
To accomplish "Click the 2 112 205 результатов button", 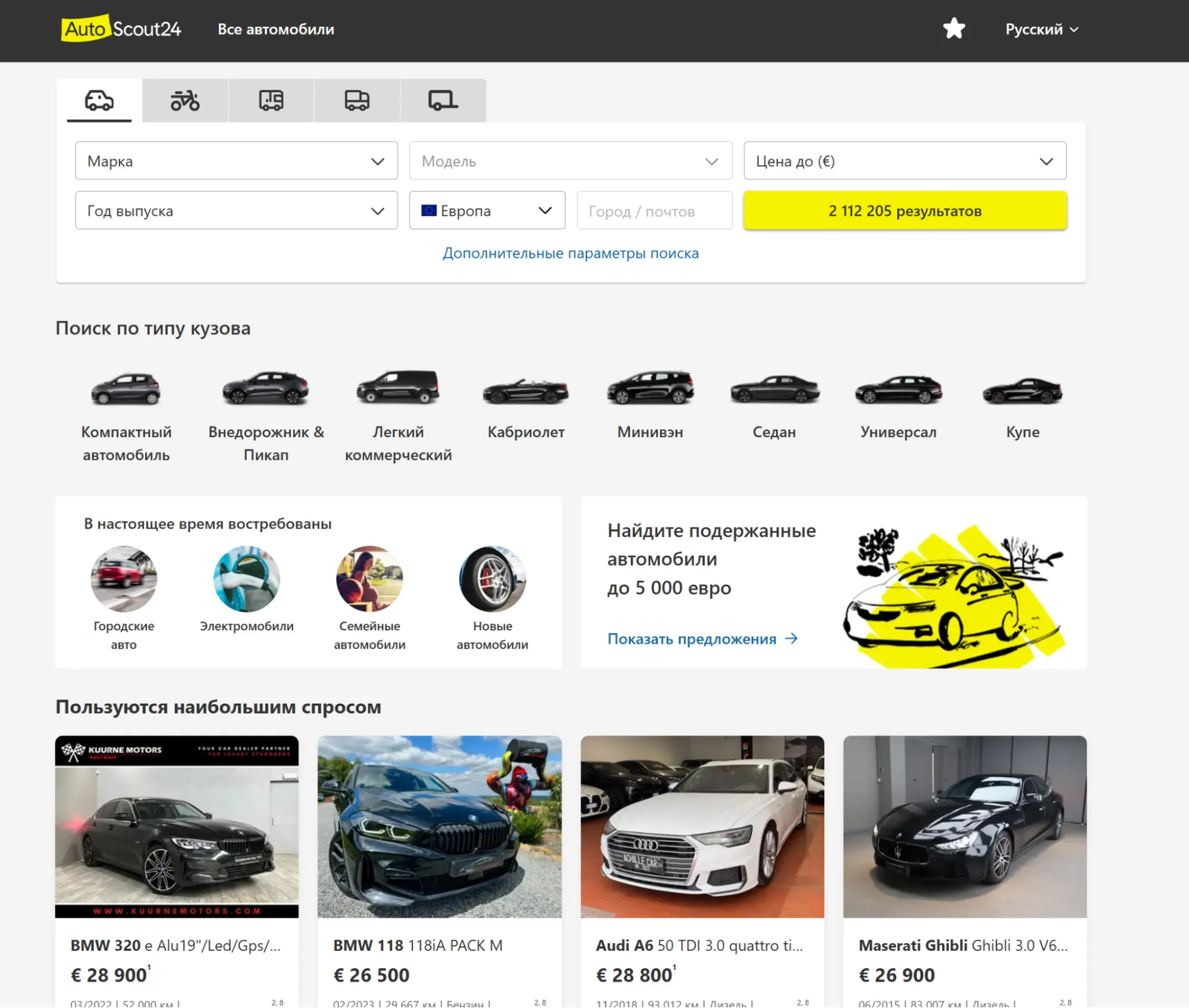I will coord(905,210).
